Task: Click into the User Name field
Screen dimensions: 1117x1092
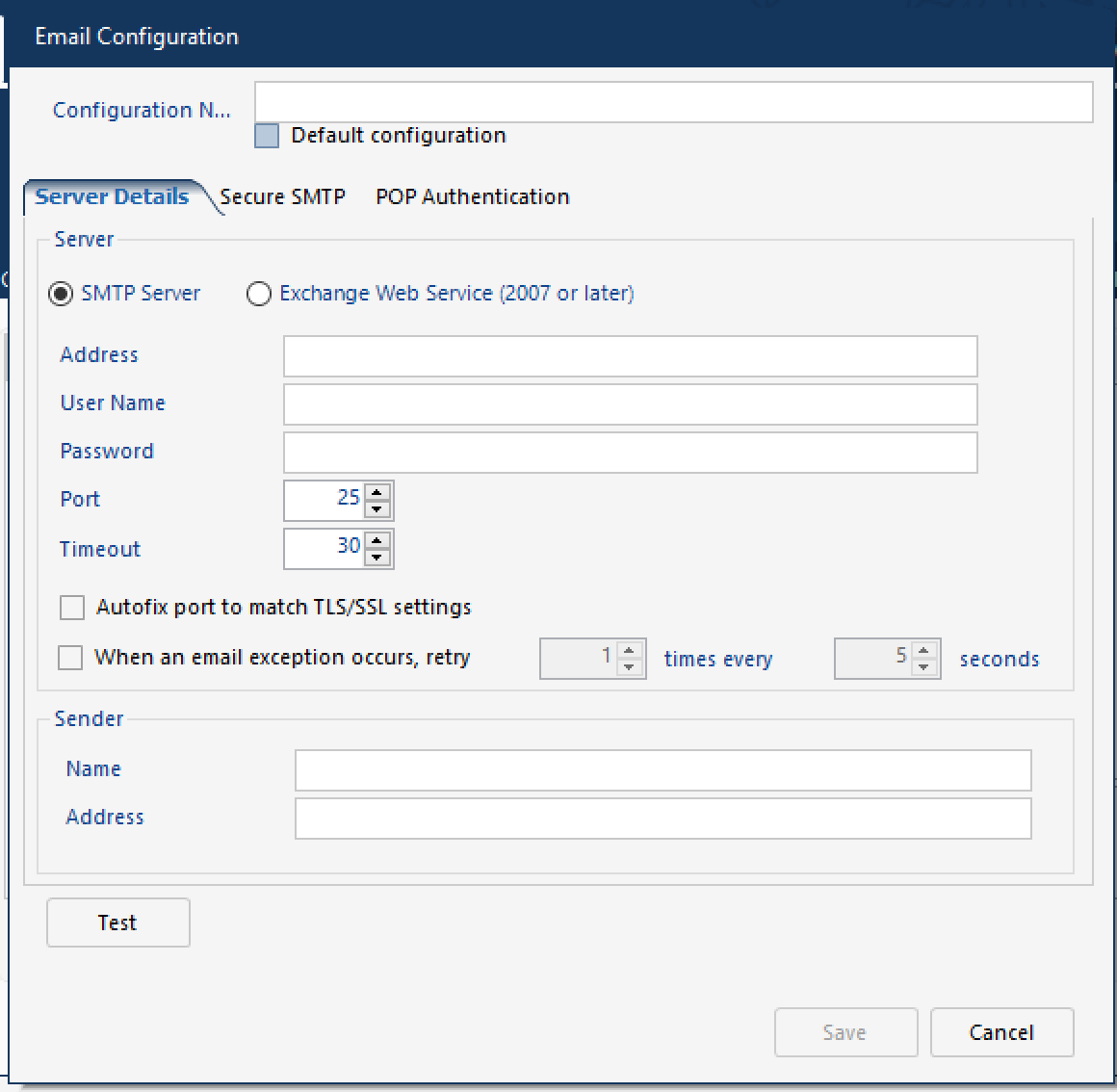Action: tap(630, 404)
